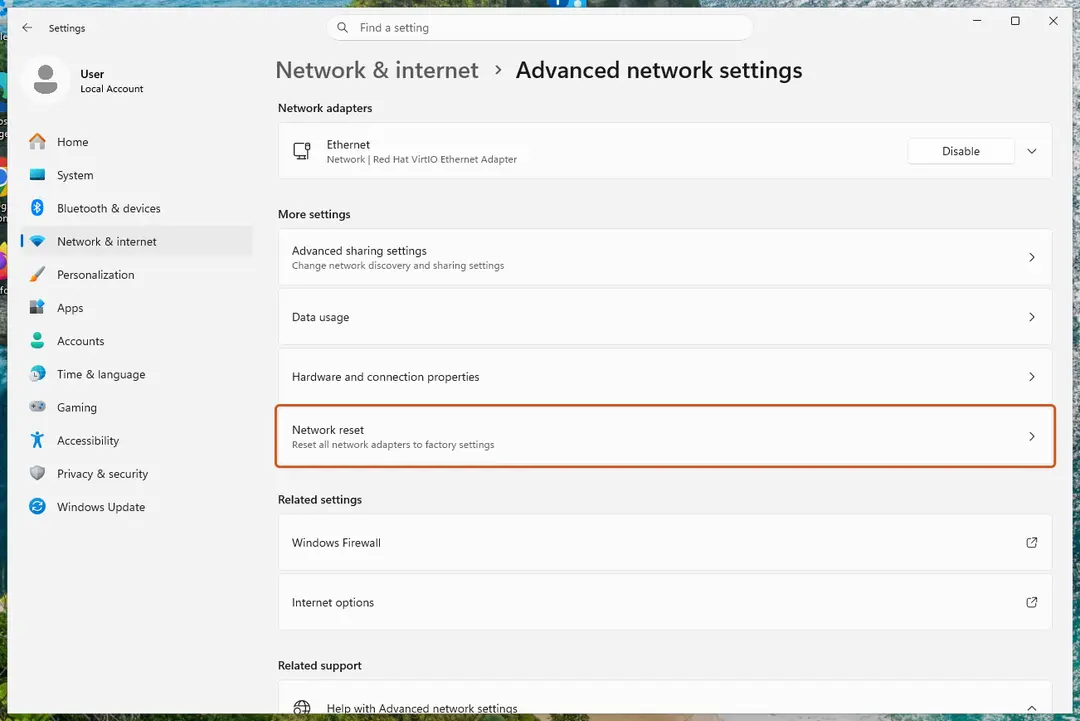Image resolution: width=1080 pixels, height=721 pixels.
Task: Click the Data usage label
Action: point(320,317)
